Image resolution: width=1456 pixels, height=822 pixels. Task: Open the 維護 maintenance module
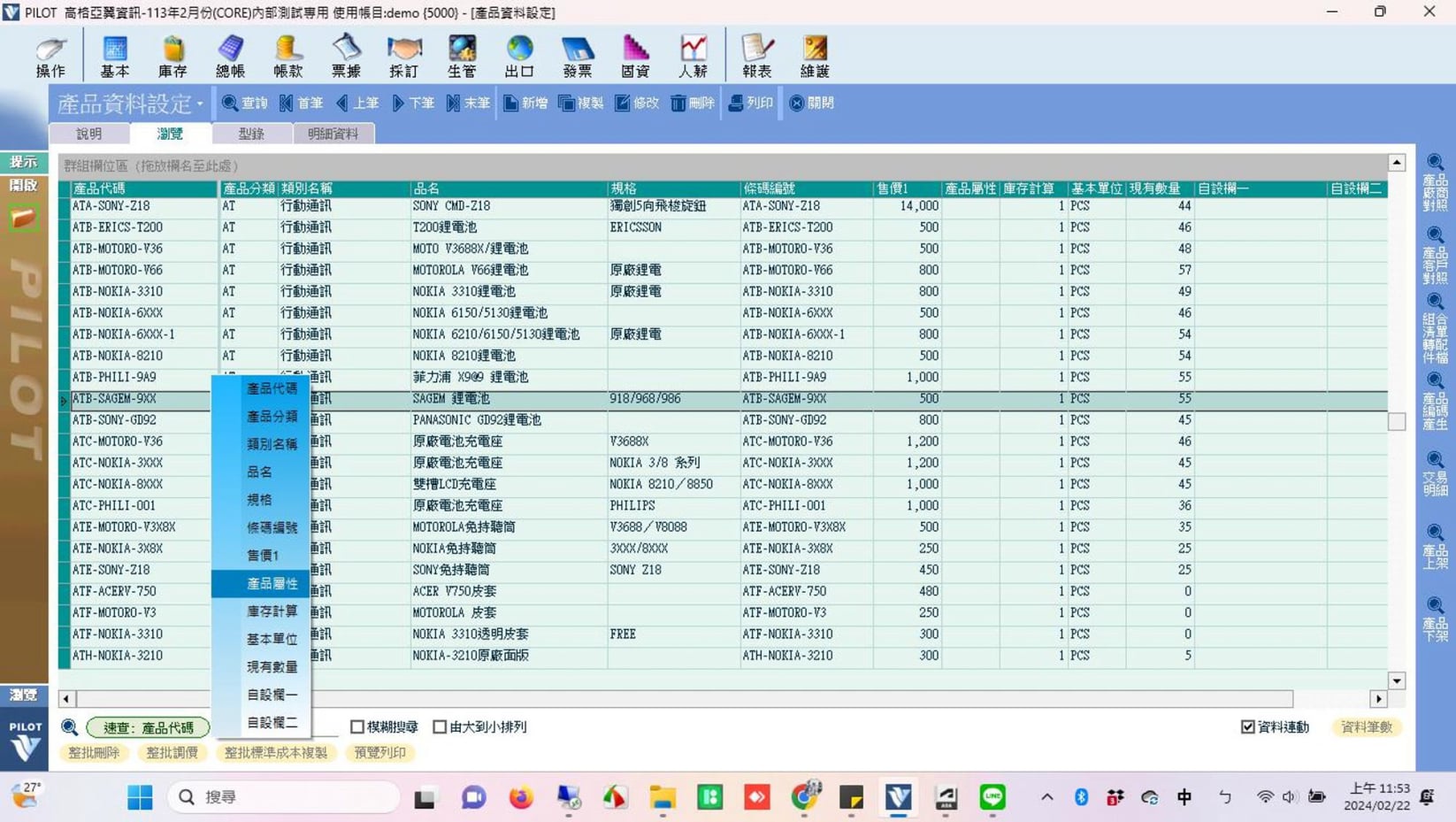(x=815, y=57)
